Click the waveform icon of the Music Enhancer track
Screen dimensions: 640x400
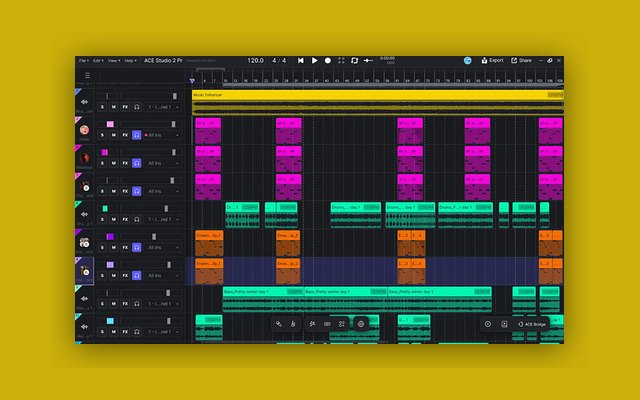tap(84, 102)
